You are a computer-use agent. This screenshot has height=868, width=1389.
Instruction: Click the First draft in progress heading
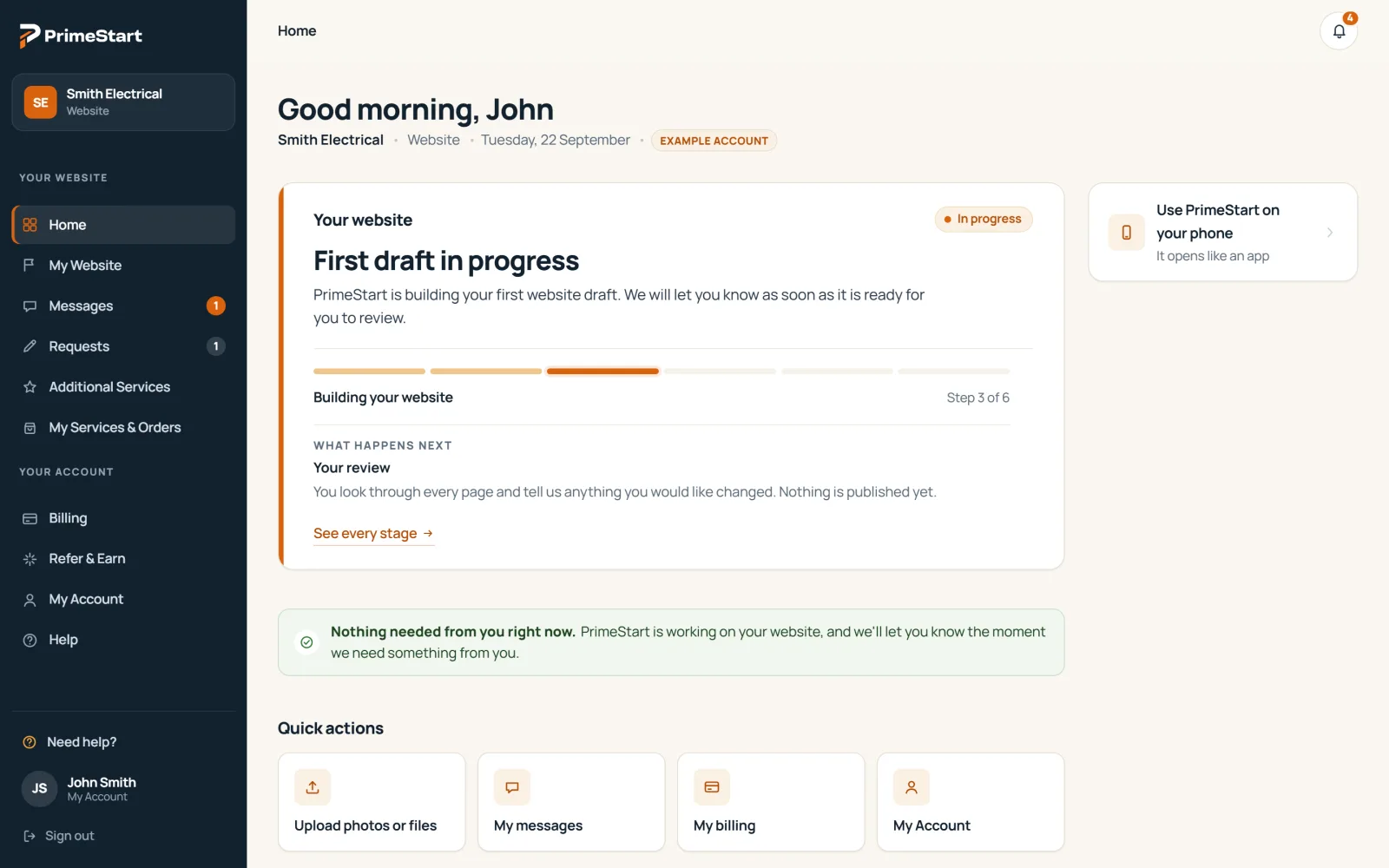click(446, 260)
